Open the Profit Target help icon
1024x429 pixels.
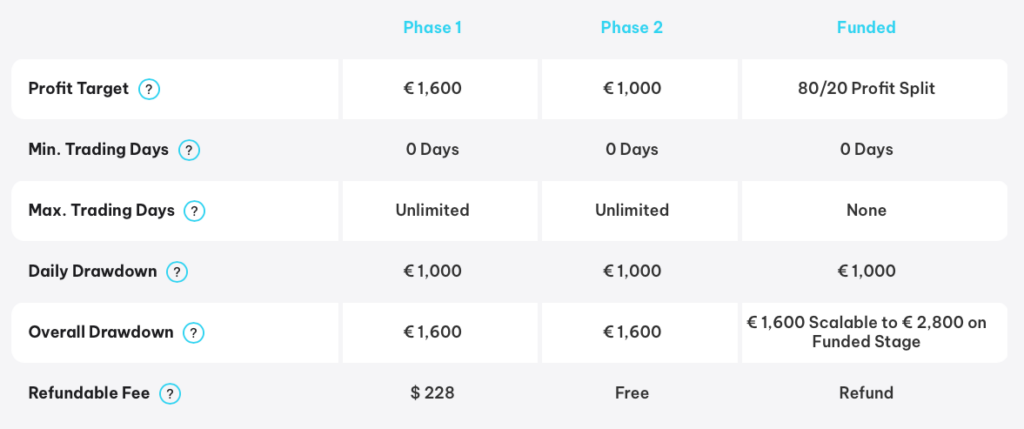(149, 89)
